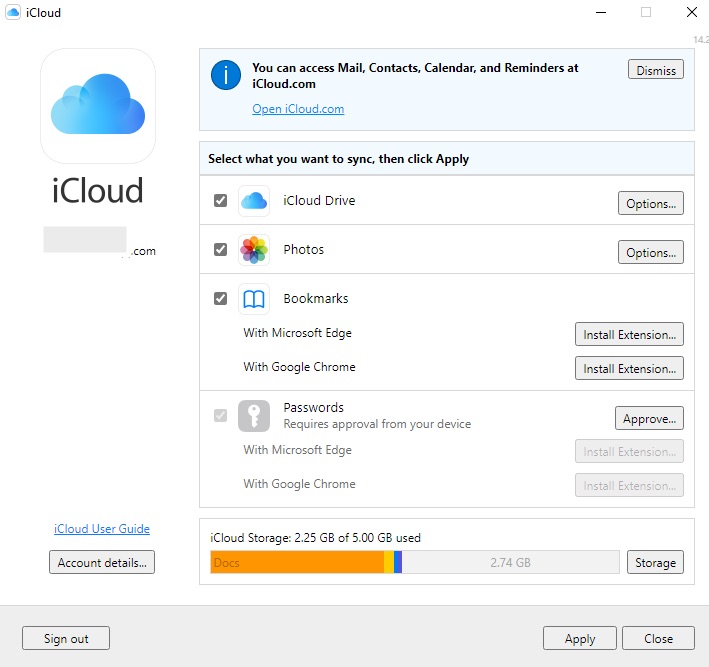The height and width of the screenshot is (667, 709).
Task: Minimize the iCloud window
Action: (x=601, y=12)
